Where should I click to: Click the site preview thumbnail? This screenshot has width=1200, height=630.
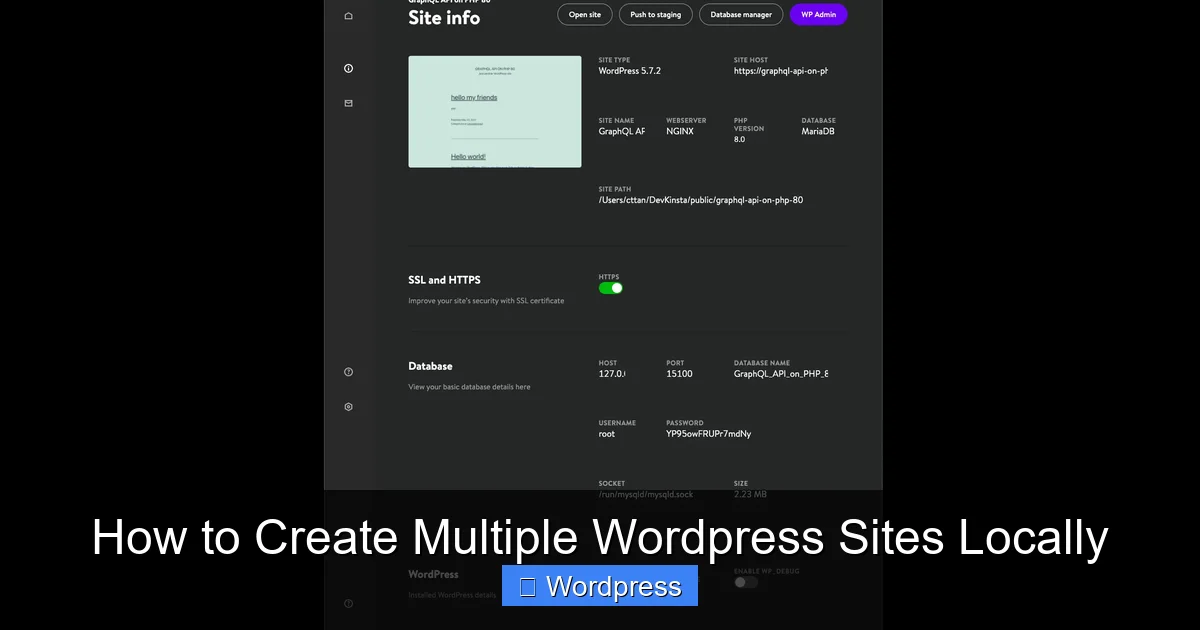[x=494, y=111]
